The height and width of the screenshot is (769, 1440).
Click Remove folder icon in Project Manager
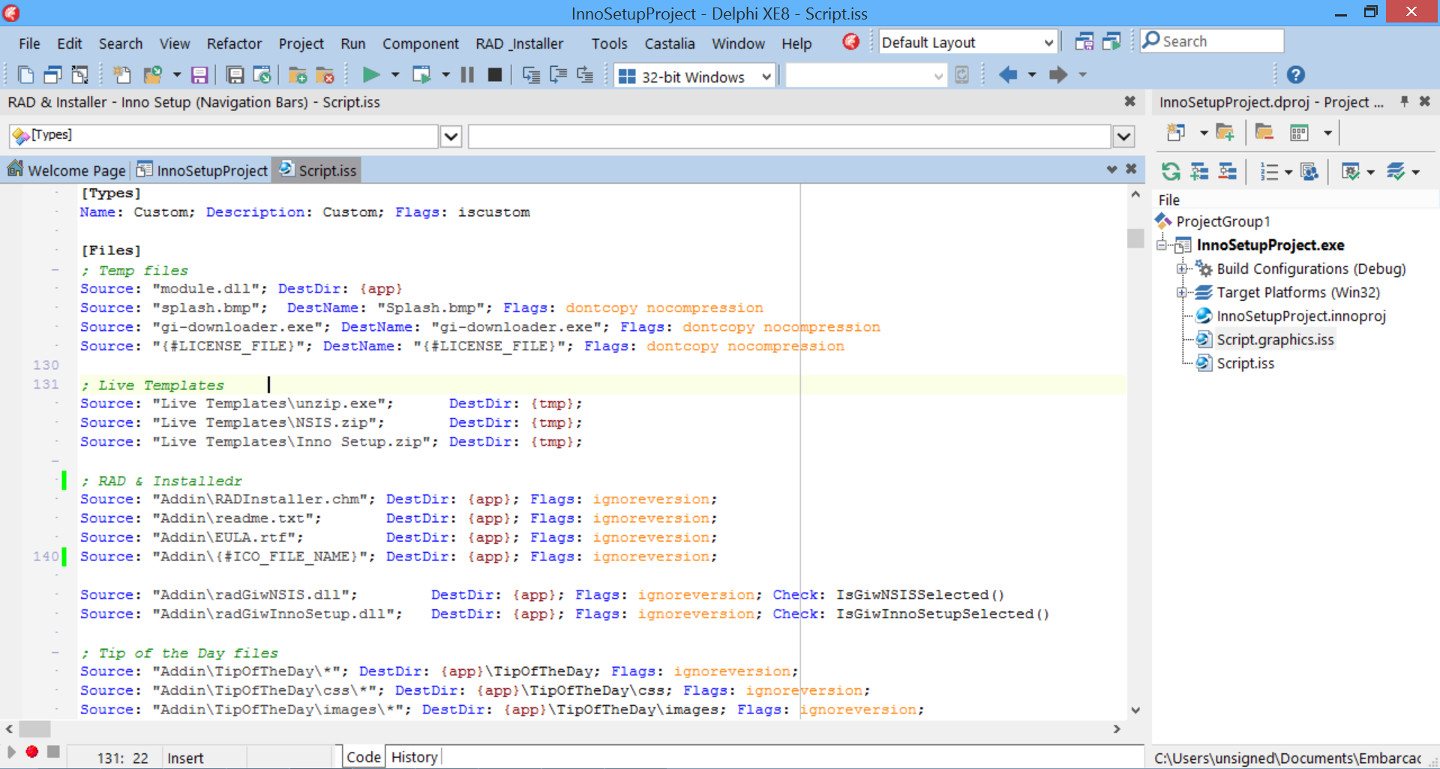1264,133
